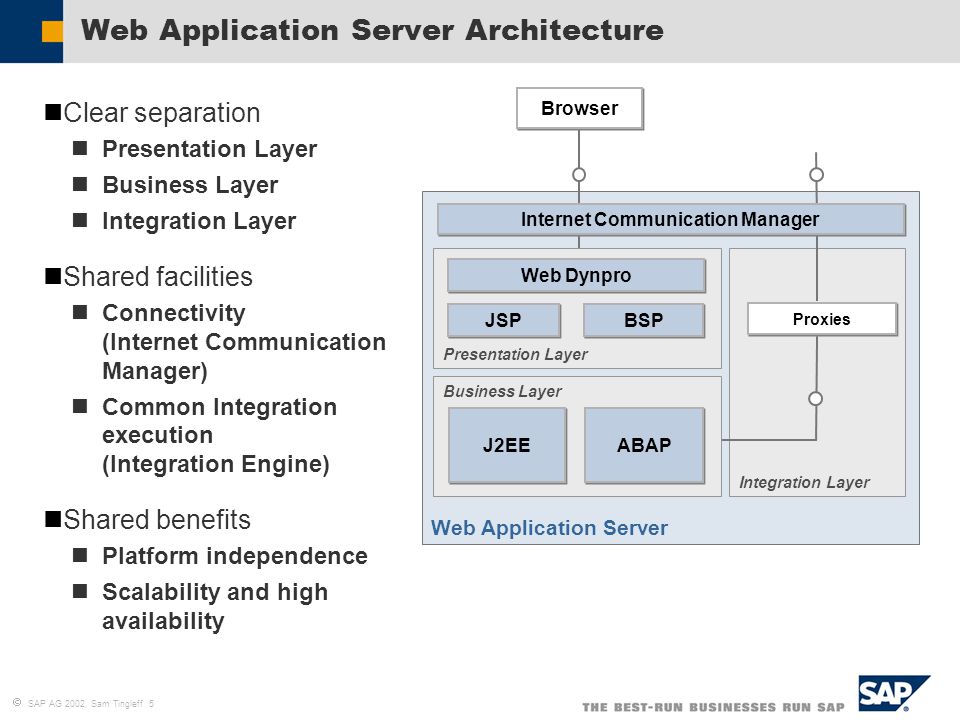Click the BSP box
The height and width of the screenshot is (720, 960).
[x=644, y=320]
